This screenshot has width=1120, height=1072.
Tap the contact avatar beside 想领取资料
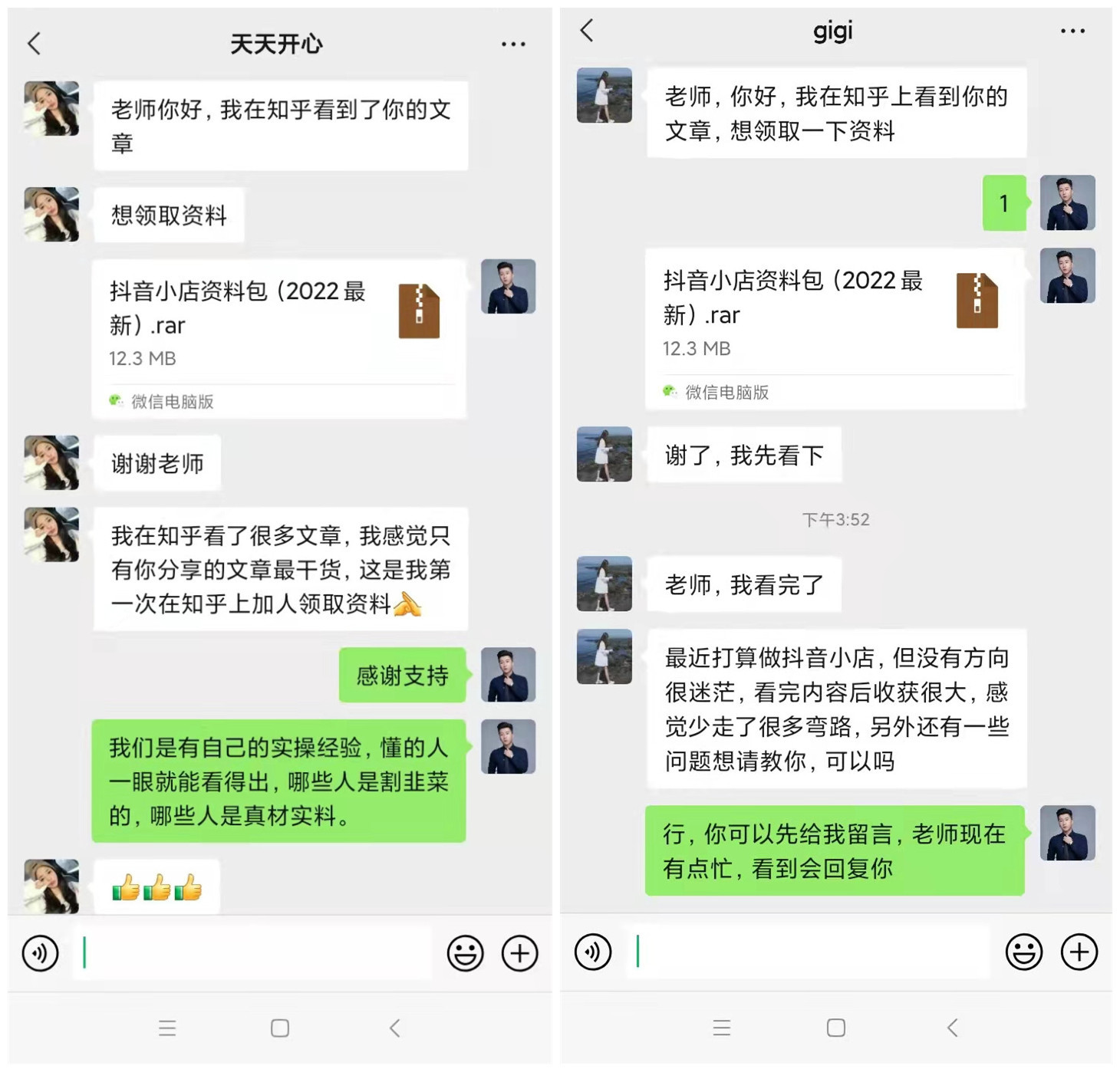(51, 215)
